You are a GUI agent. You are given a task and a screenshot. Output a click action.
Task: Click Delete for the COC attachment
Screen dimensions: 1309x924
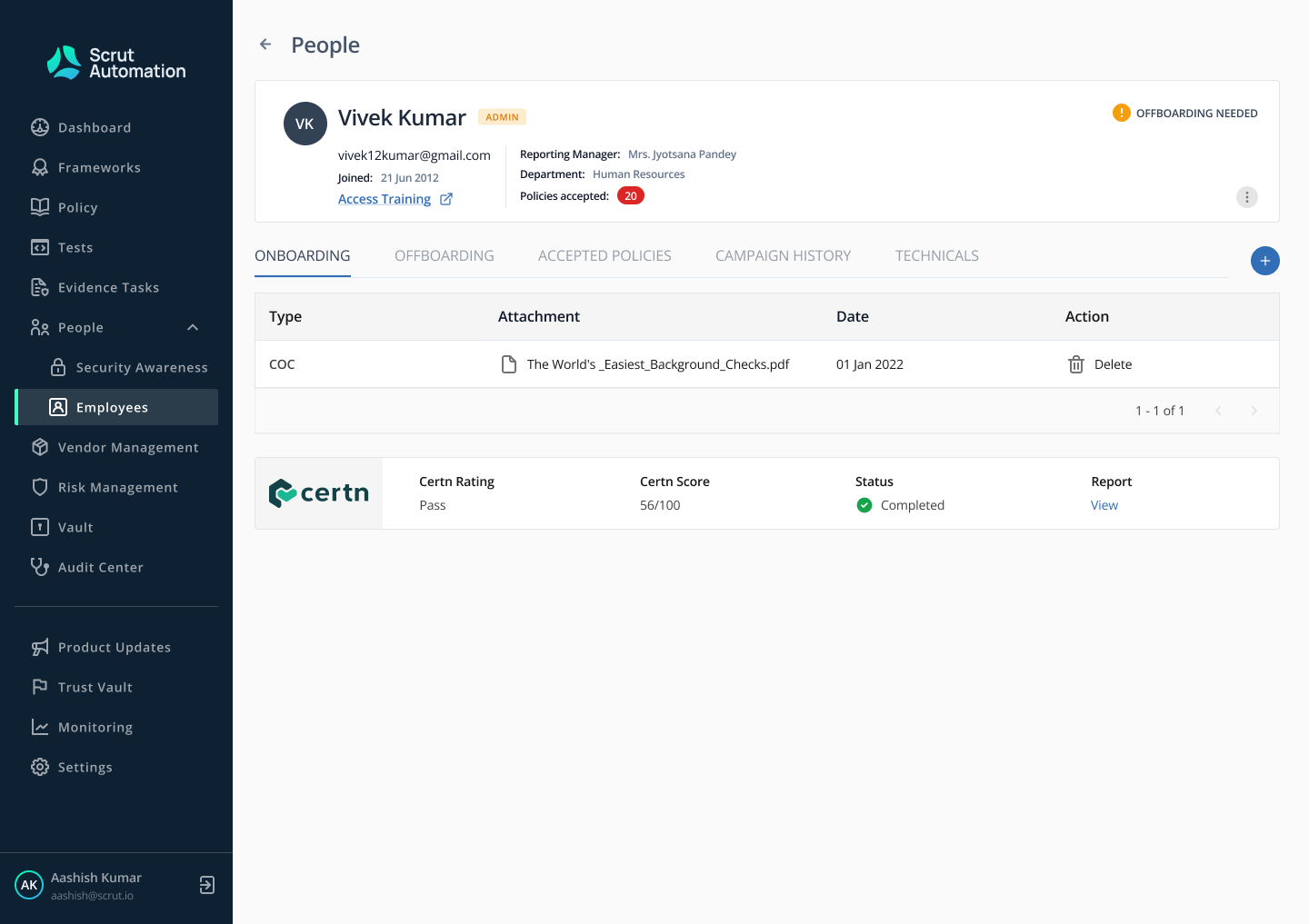pyautogui.click(x=1113, y=364)
